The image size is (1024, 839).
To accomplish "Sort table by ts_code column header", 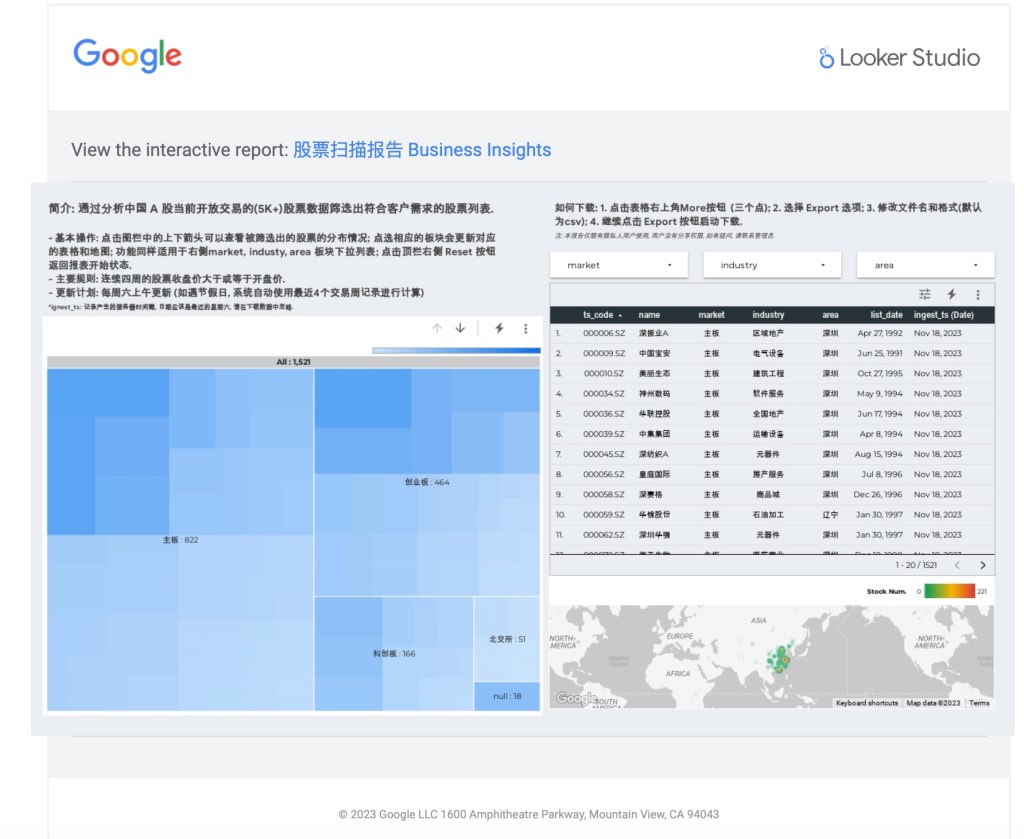I will point(601,315).
